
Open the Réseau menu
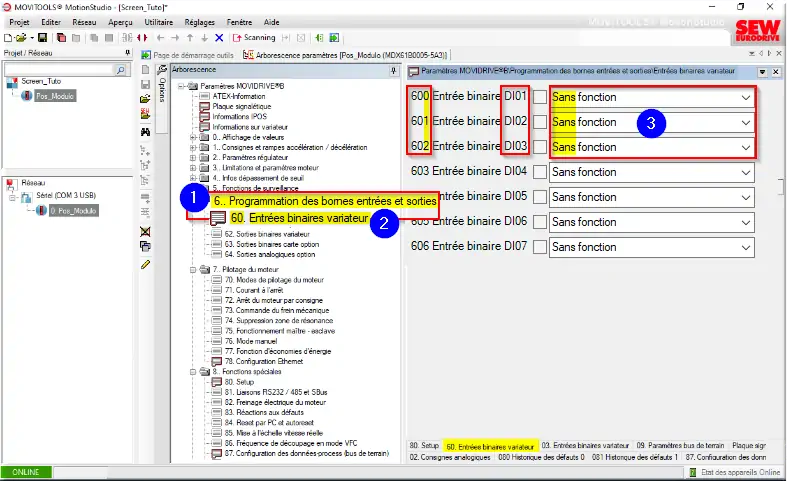(84, 22)
